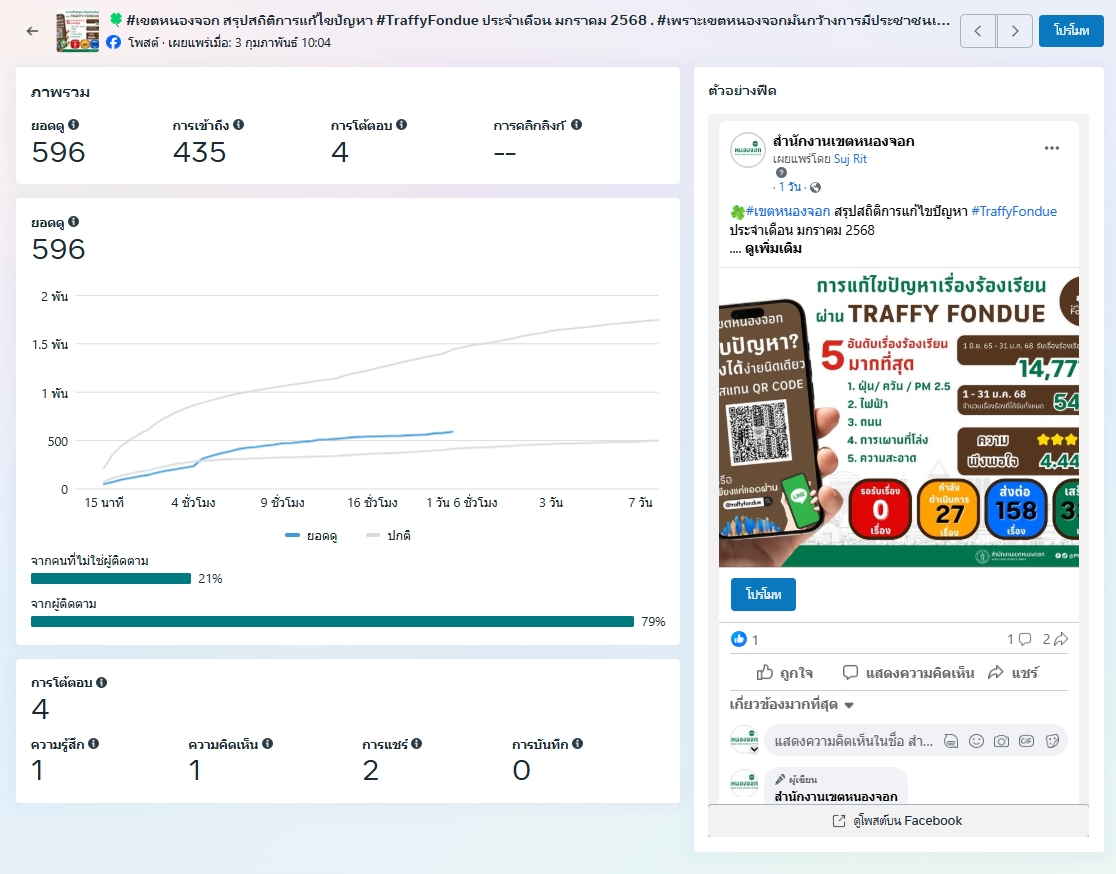Show info for การแชร์ metric

point(416,744)
